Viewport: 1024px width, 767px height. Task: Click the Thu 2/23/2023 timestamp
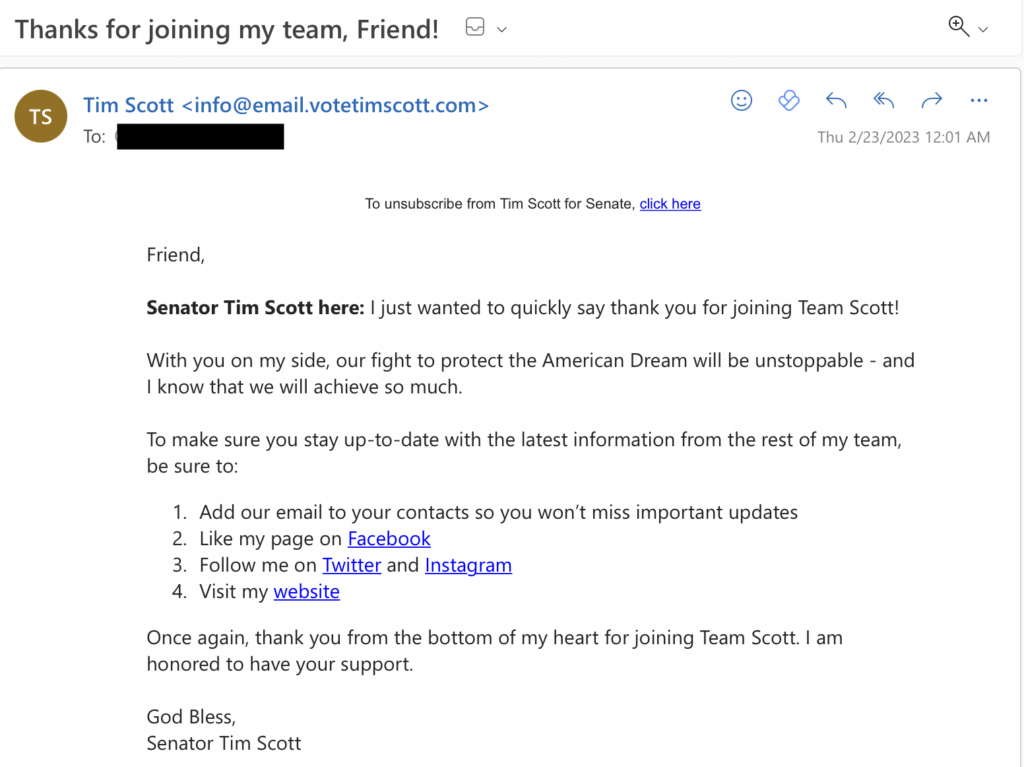903,137
